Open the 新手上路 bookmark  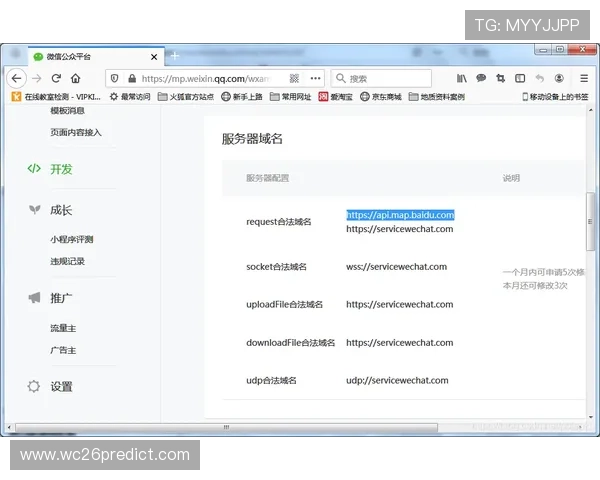(242, 97)
